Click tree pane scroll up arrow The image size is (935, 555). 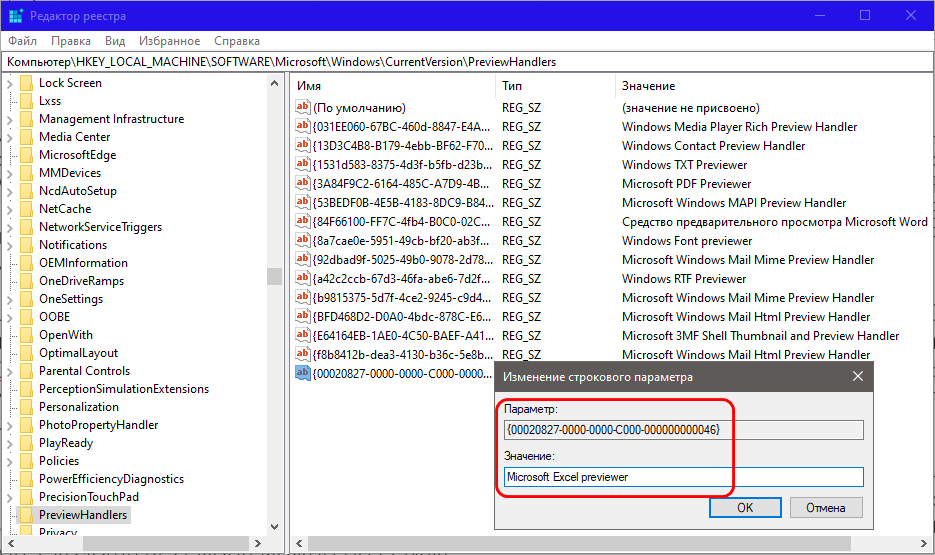click(x=274, y=83)
